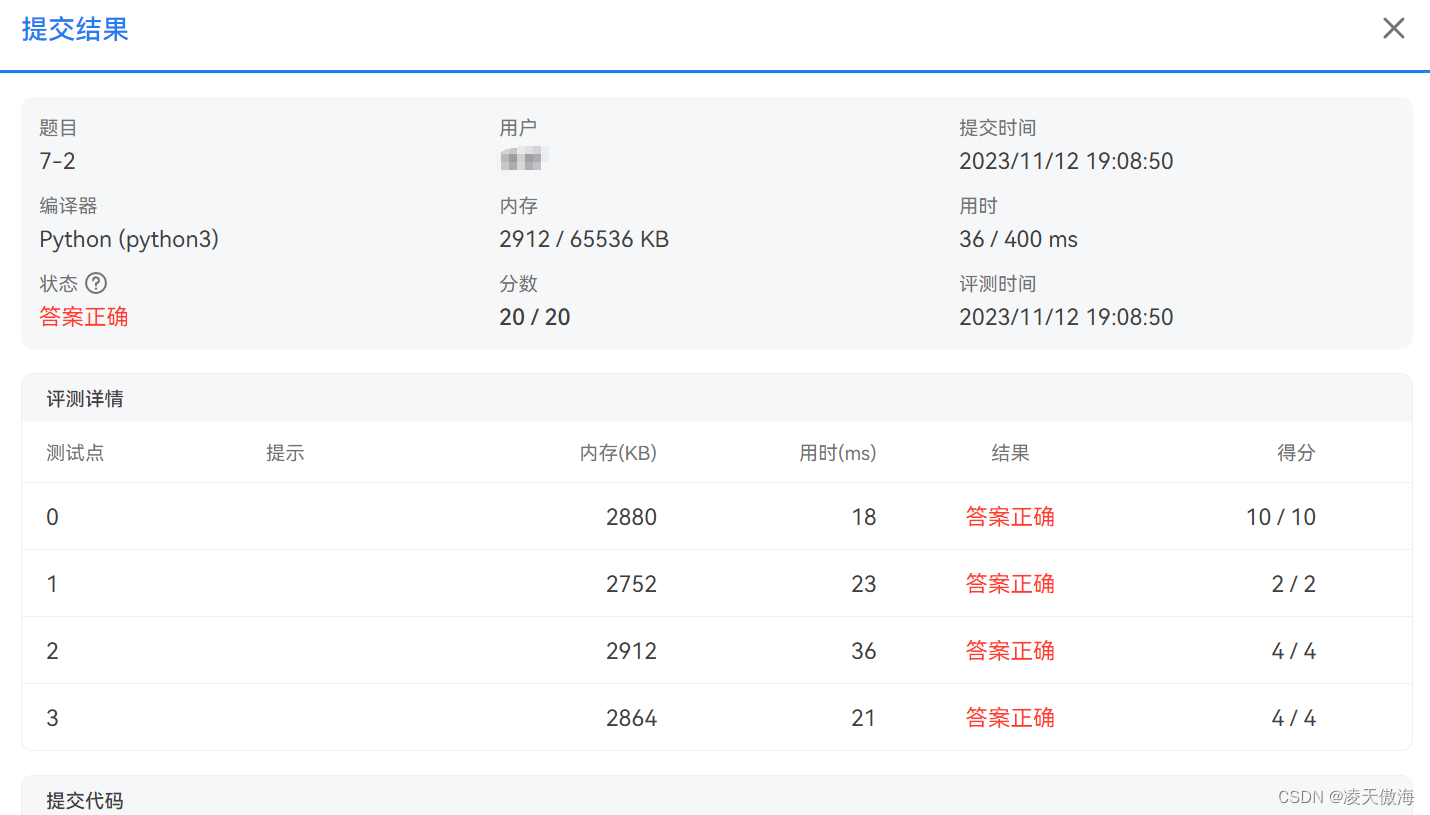This screenshot has width=1430, height=815.
Task: Click score 4 / 4 in the 2864 row
Action: 1294,718
